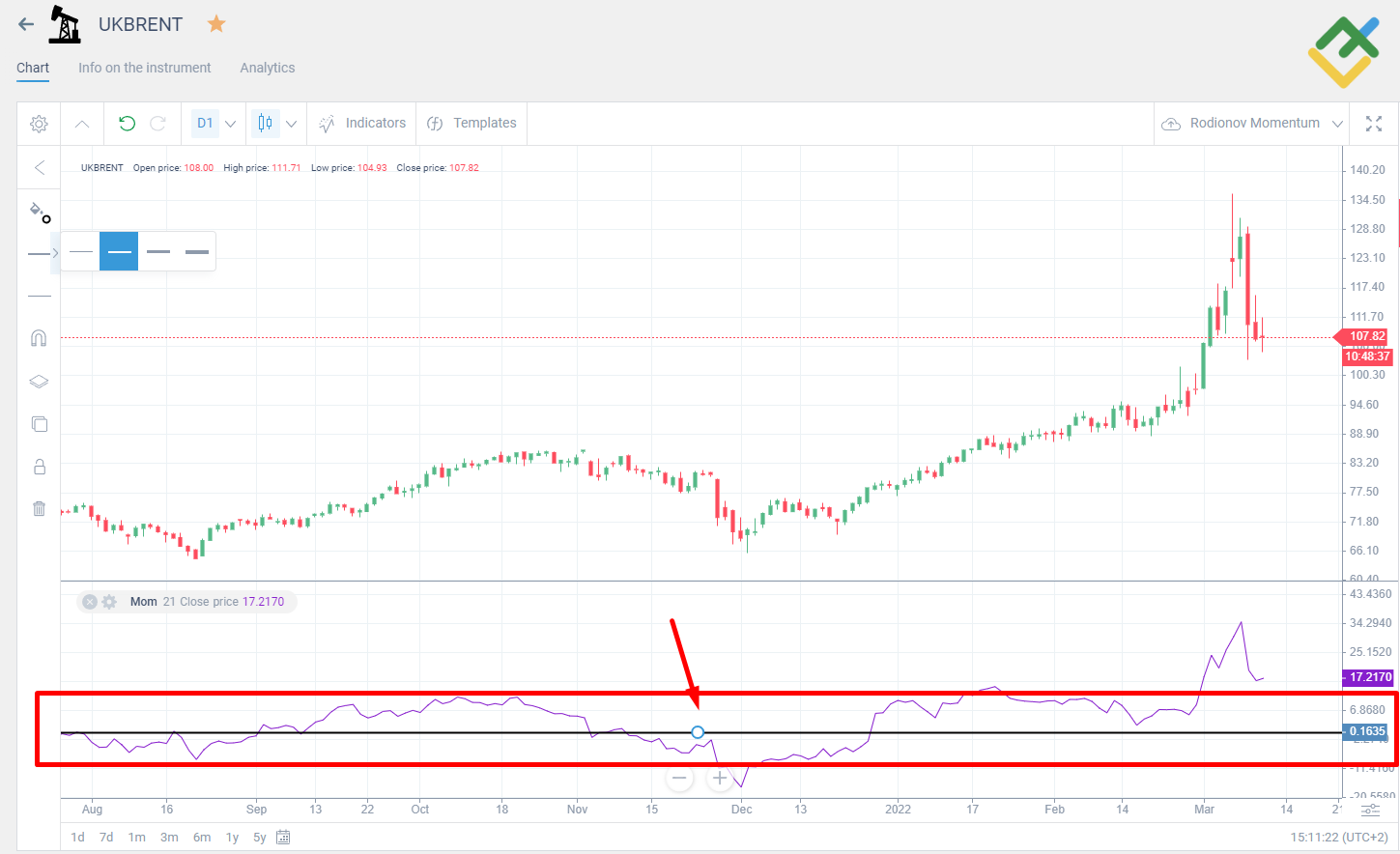1400x854 pixels.
Task: Open the Info on the instrument tab
Action: pos(144,68)
